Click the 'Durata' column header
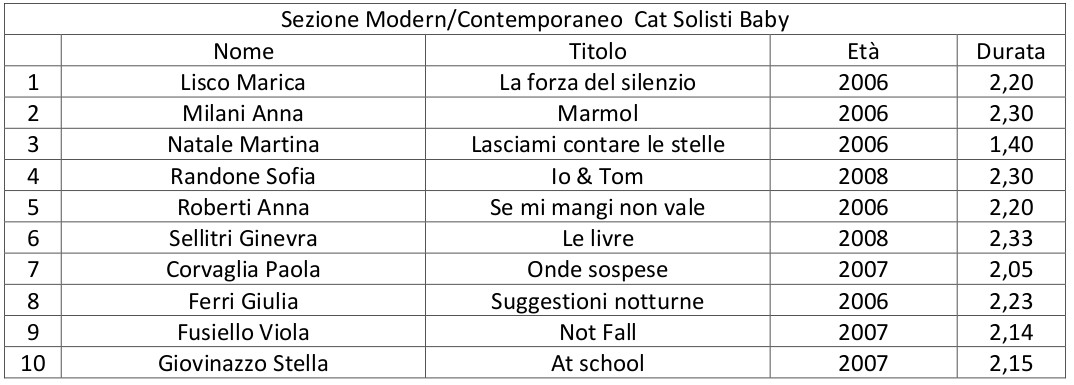 pos(1011,51)
